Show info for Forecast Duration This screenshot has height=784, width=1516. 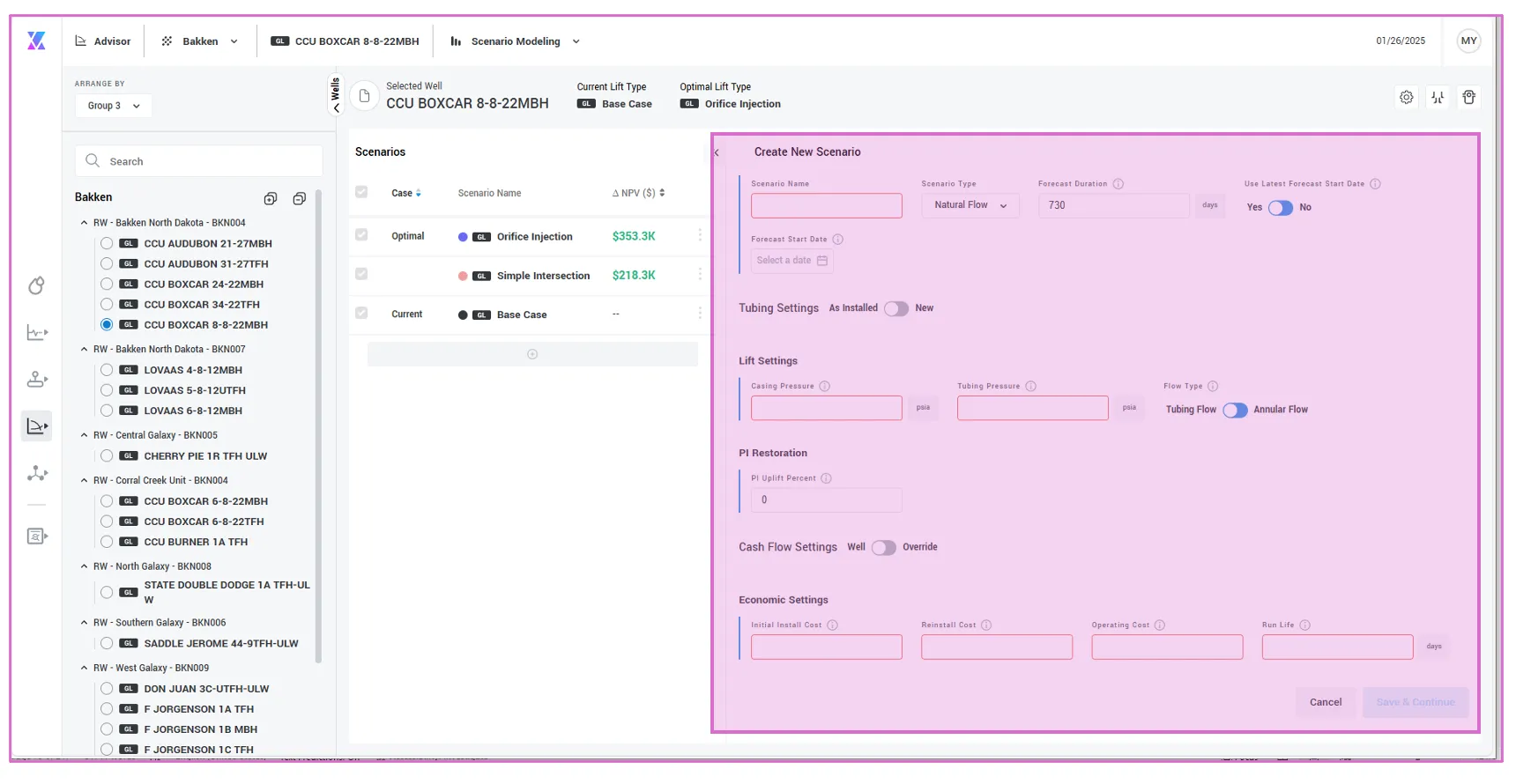(x=1118, y=184)
